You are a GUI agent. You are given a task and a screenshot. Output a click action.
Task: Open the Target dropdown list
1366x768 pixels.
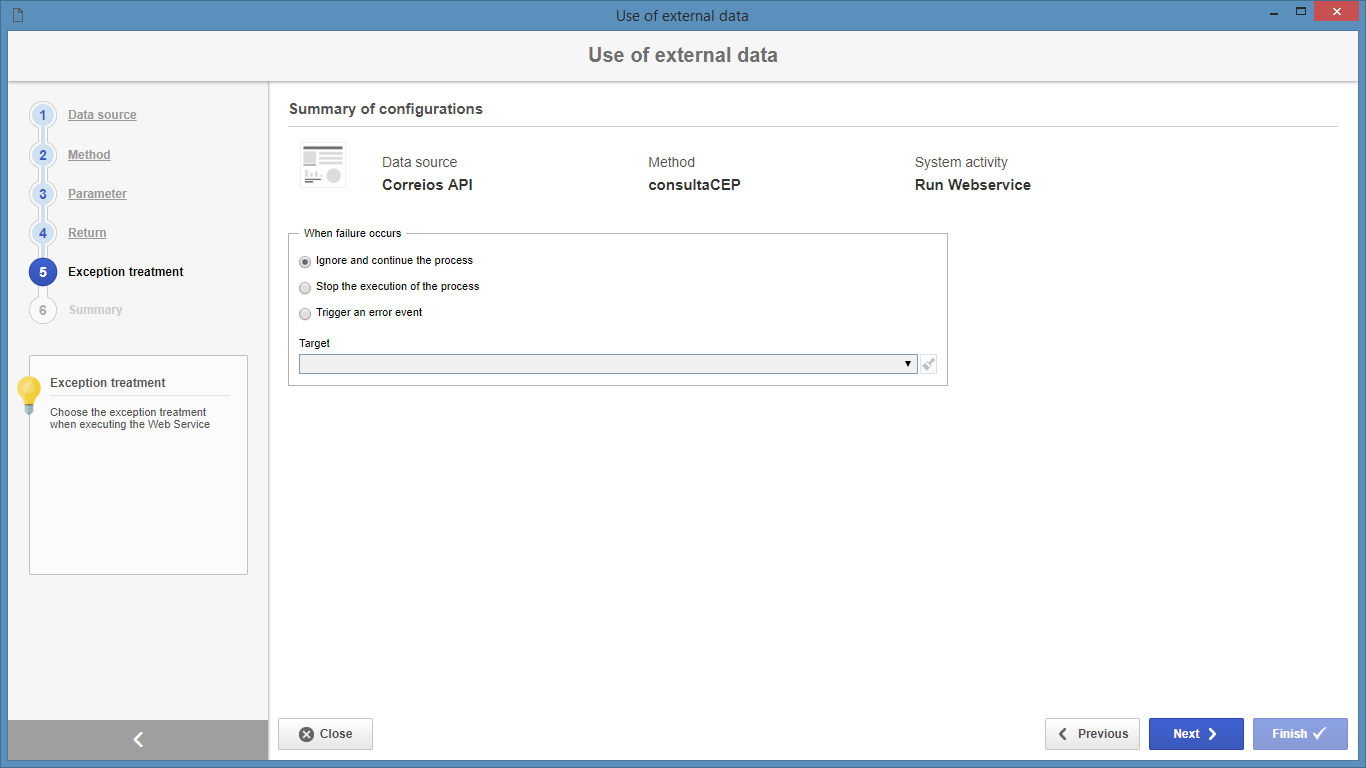coord(608,364)
